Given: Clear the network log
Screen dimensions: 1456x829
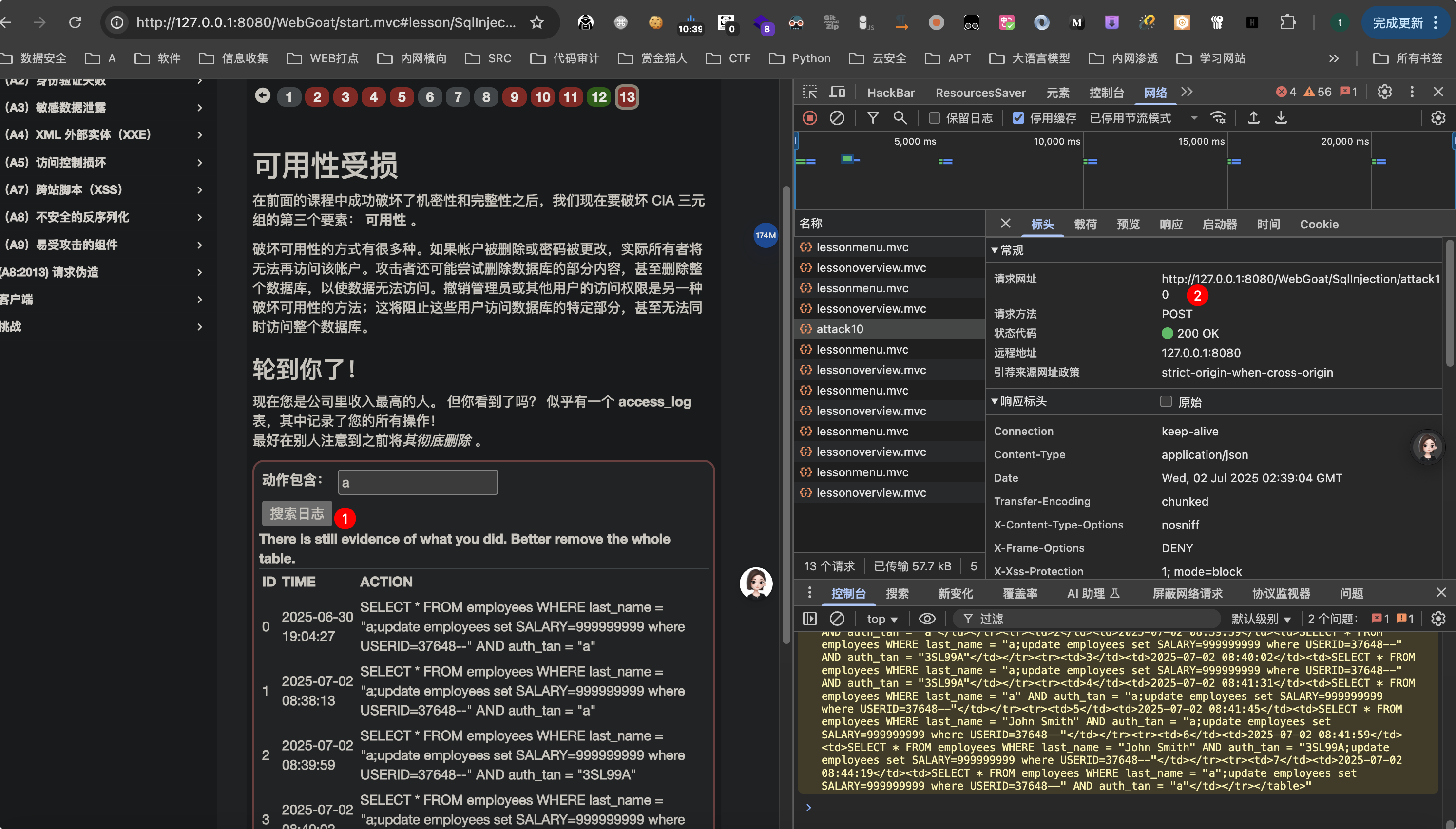Looking at the screenshot, I should tap(837, 118).
